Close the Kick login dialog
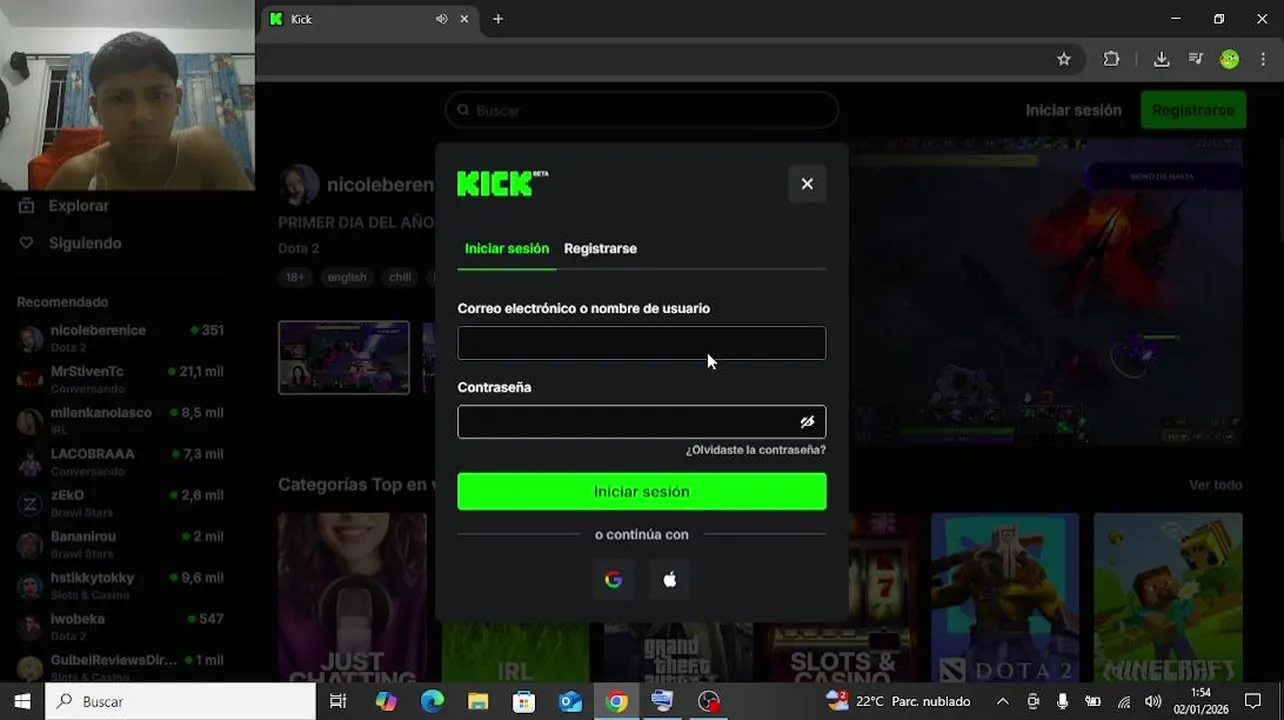Viewport: 1284px width, 720px height. click(x=807, y=184)
